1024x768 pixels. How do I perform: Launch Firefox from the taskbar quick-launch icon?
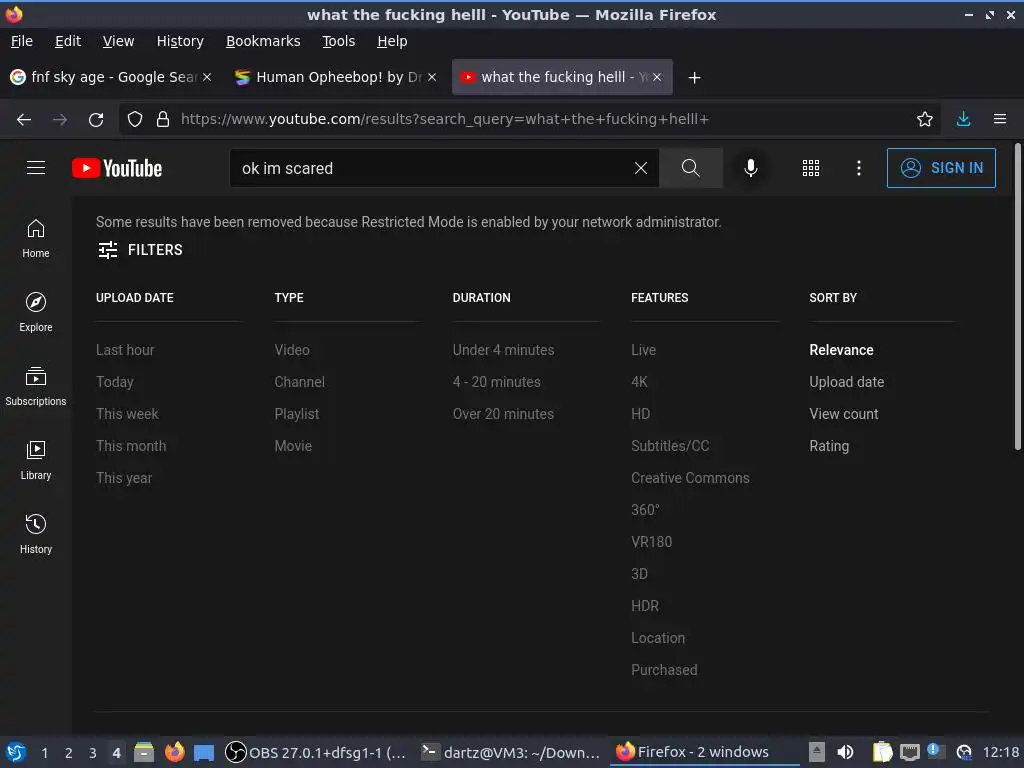coord(174,752)
